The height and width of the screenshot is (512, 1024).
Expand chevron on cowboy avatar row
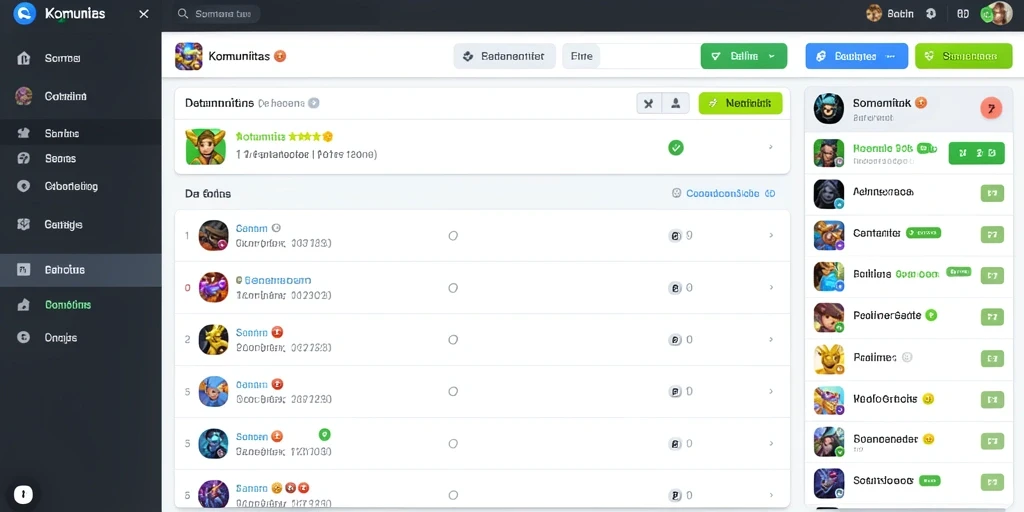tap(771, 236)
